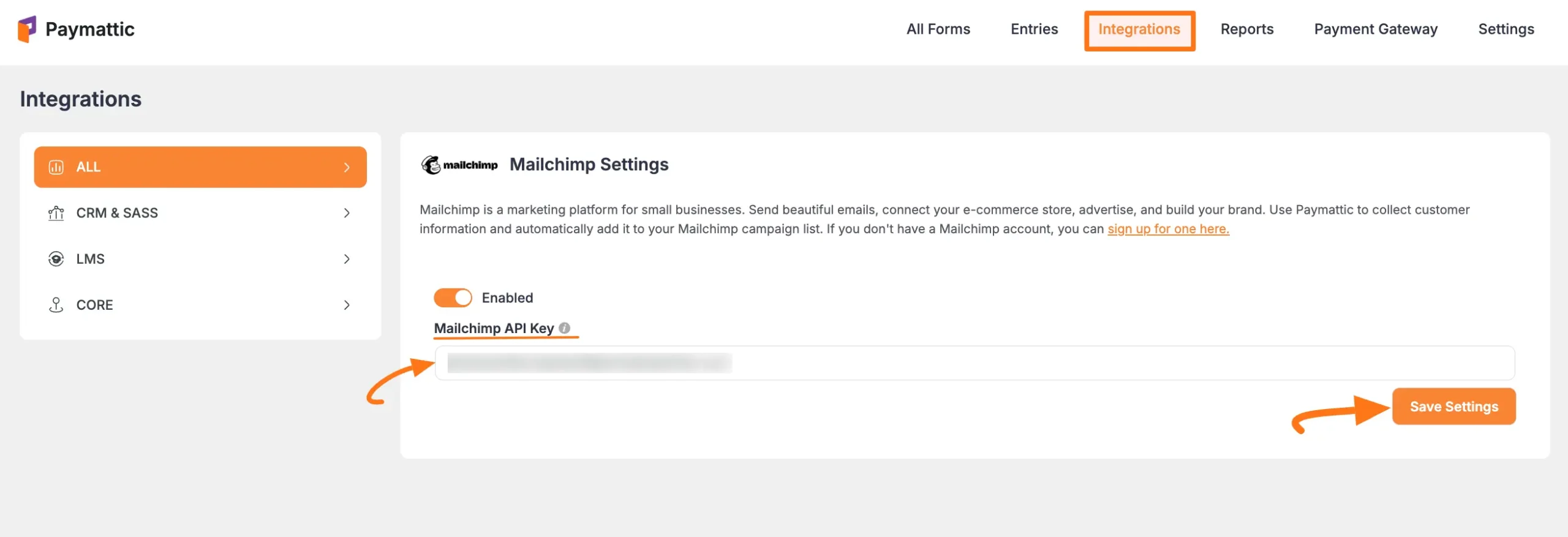The height and width of the screenshot is (537, 1568).
Task: Open Settings from the top navigation
Action: click(1506, 29)
